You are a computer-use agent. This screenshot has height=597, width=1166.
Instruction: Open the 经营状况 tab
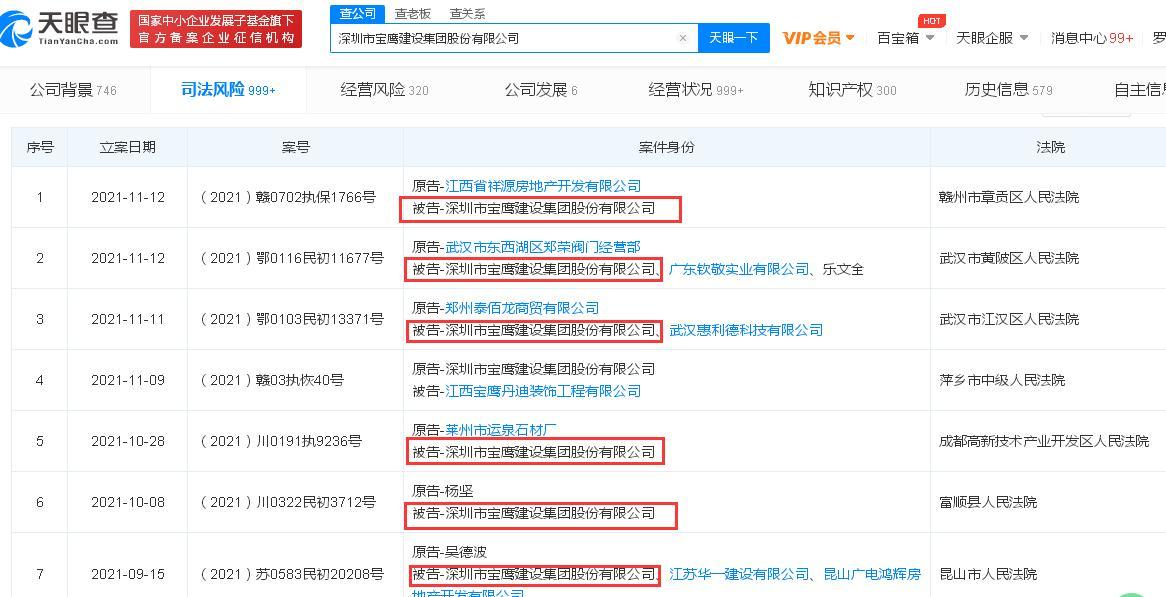[696, 90]
